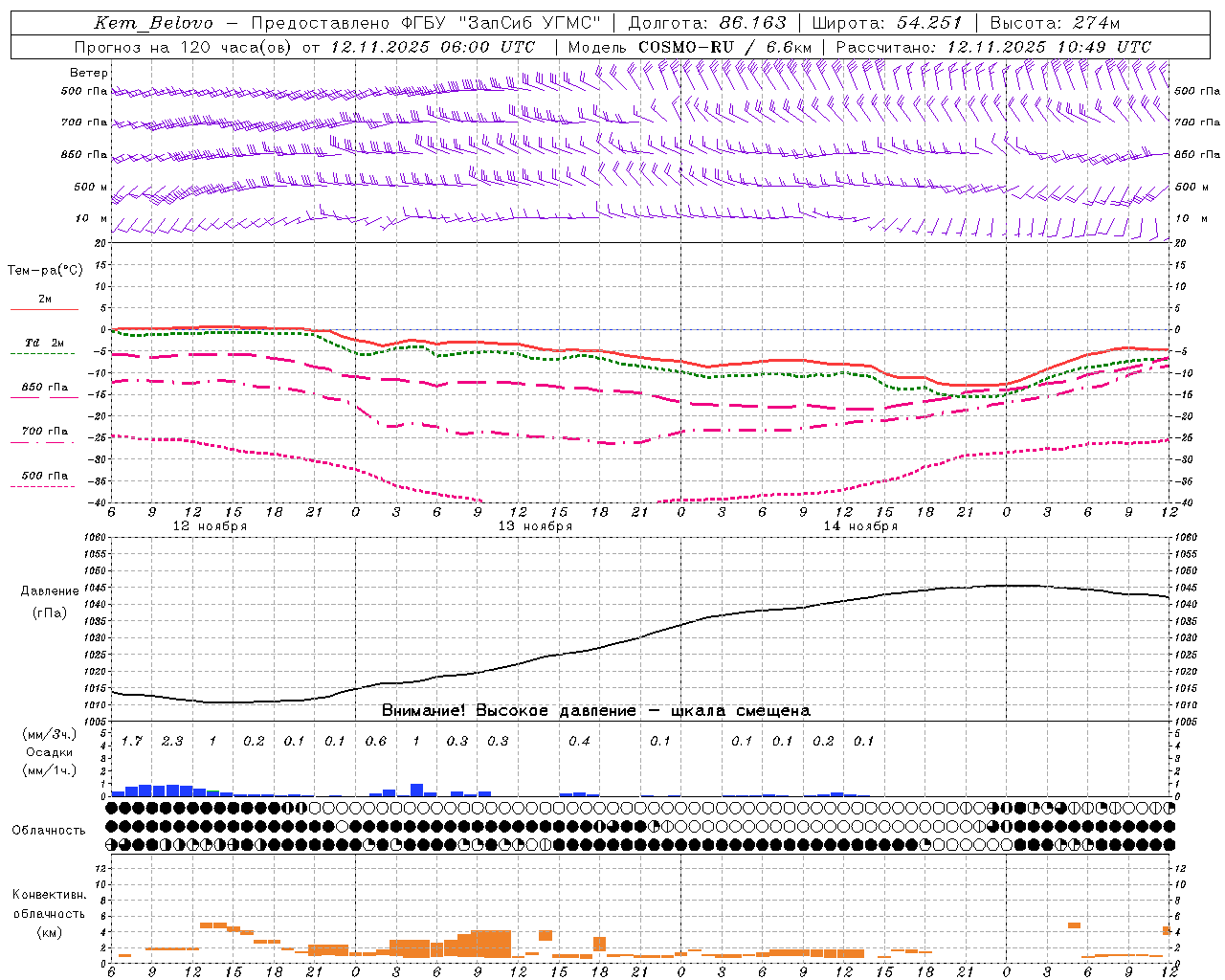Viewport: 1225px width, 980px height.
Task: Click the 3-hour precipitation value 2.3
Action: [172, 741]
